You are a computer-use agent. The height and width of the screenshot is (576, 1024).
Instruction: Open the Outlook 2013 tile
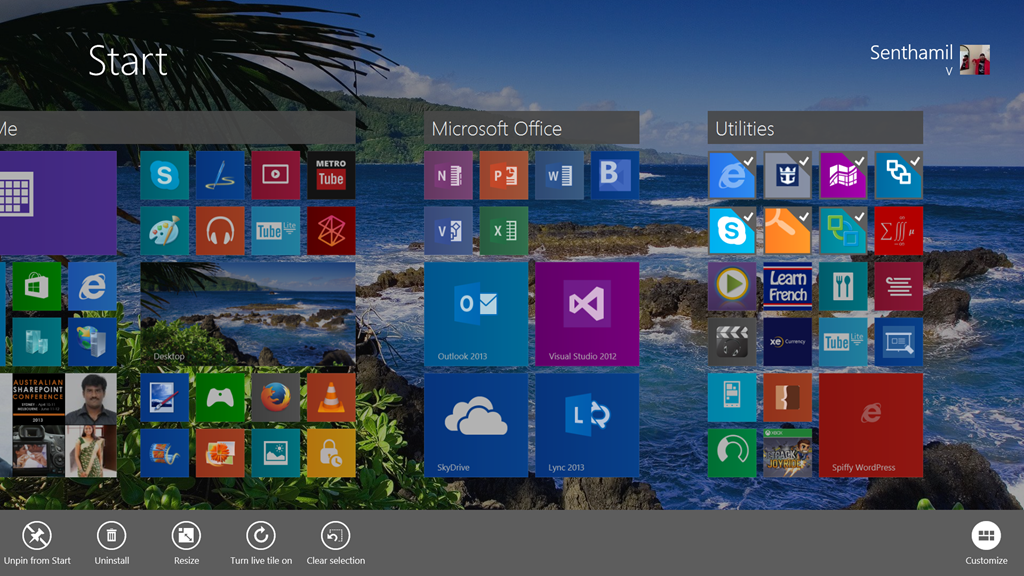[476, 314]
